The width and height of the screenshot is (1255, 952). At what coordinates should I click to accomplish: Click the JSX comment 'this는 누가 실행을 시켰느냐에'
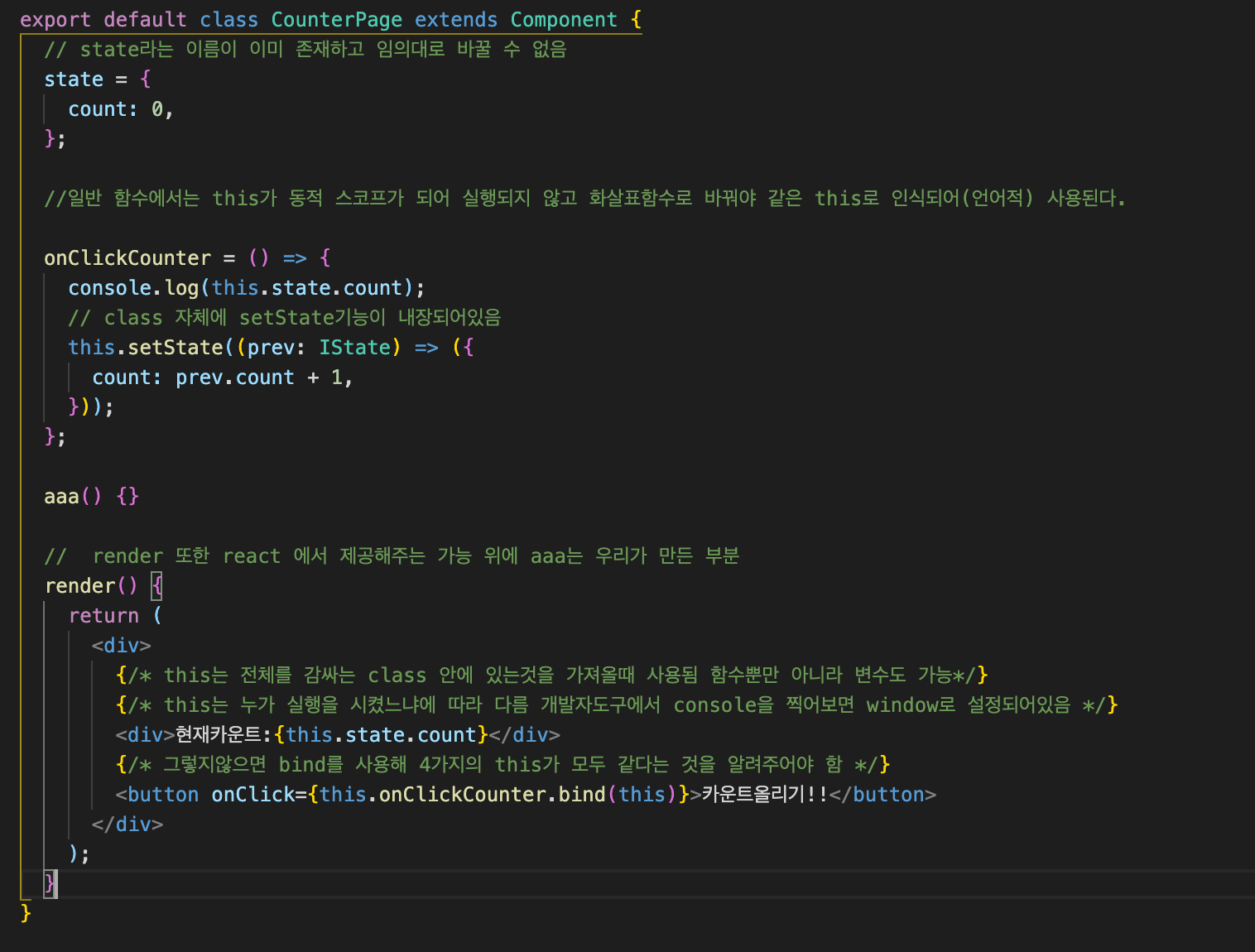pos(618,705)
